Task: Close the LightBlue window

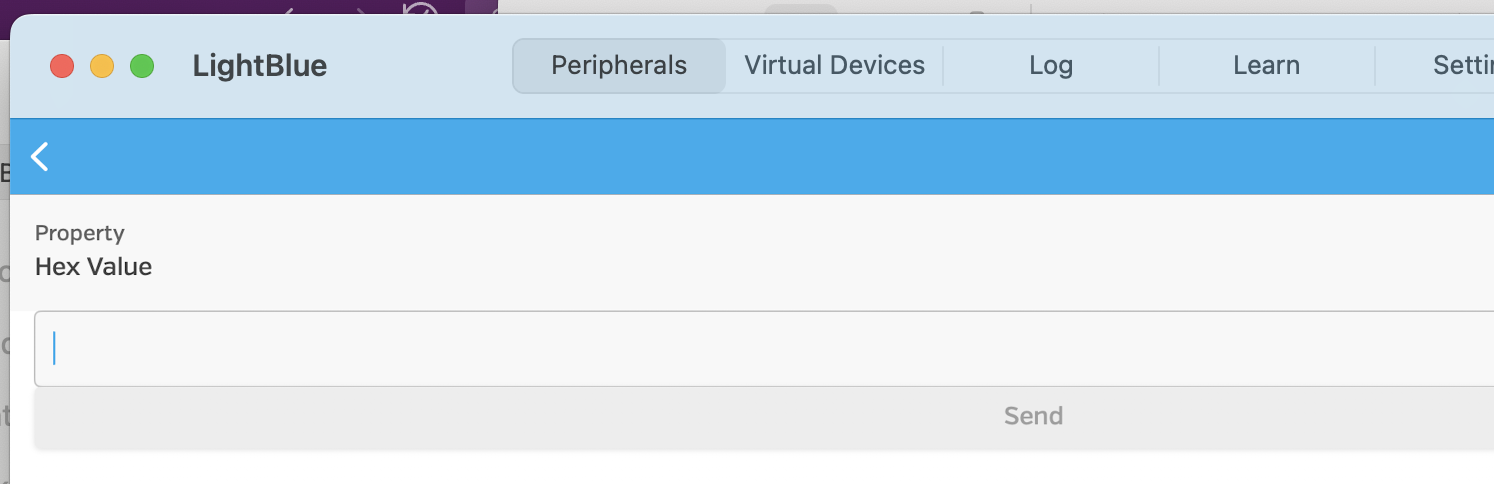Action: click(x=62, y=67)
